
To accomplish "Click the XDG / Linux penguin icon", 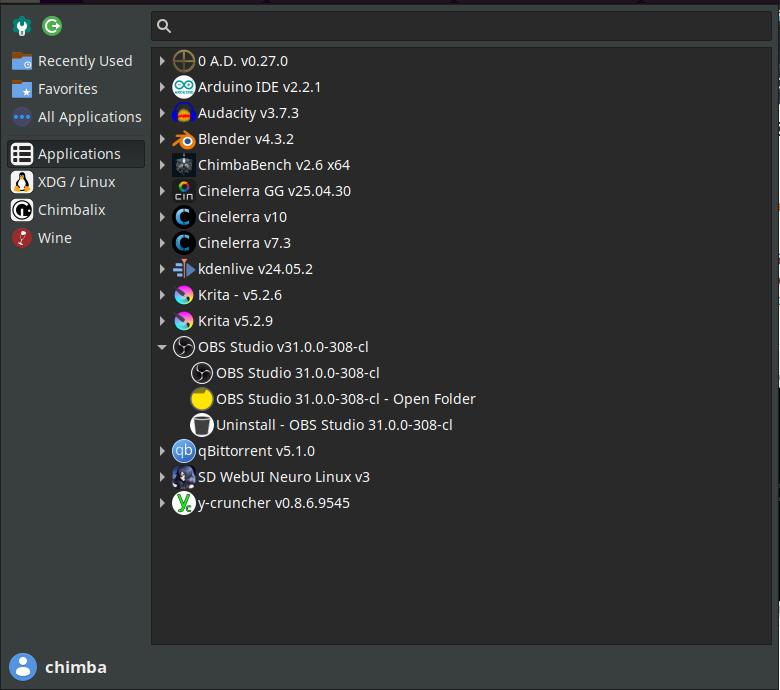I will coord(22,182).
